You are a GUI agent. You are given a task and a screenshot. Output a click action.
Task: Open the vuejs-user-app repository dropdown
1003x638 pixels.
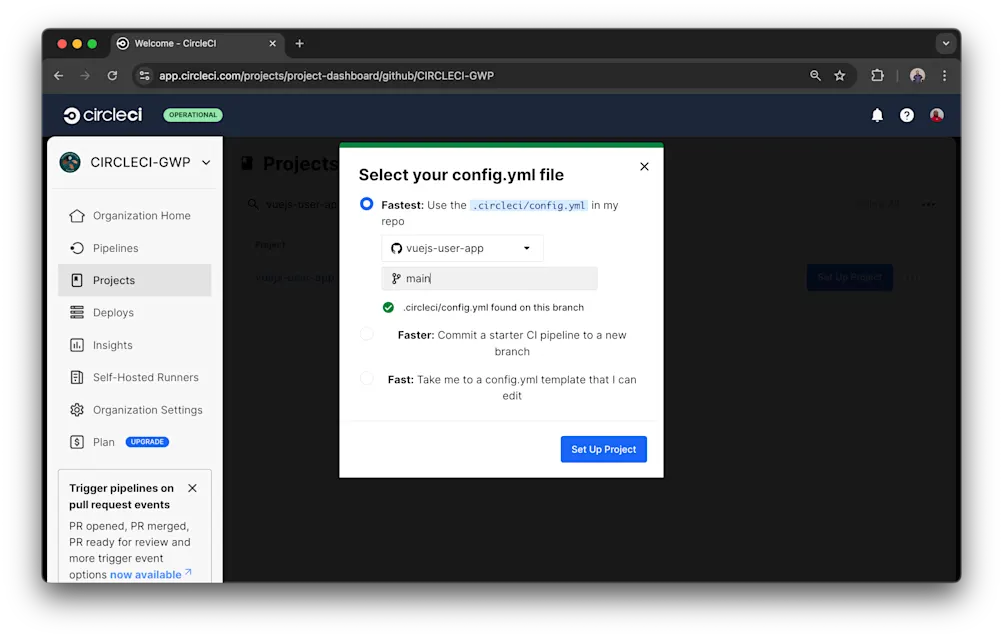click(462, 248)
